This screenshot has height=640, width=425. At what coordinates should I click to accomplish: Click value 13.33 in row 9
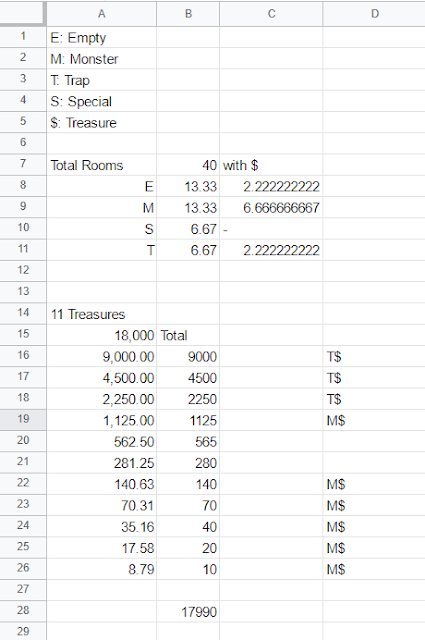[x=188, y=208]
